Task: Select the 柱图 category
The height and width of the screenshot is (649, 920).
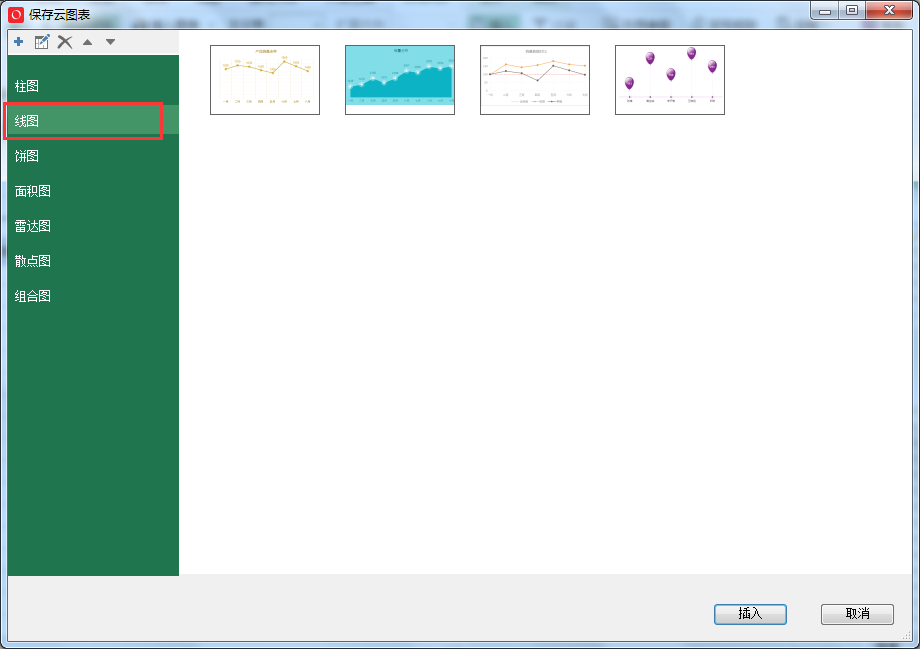Action: [x=93, y=86]
